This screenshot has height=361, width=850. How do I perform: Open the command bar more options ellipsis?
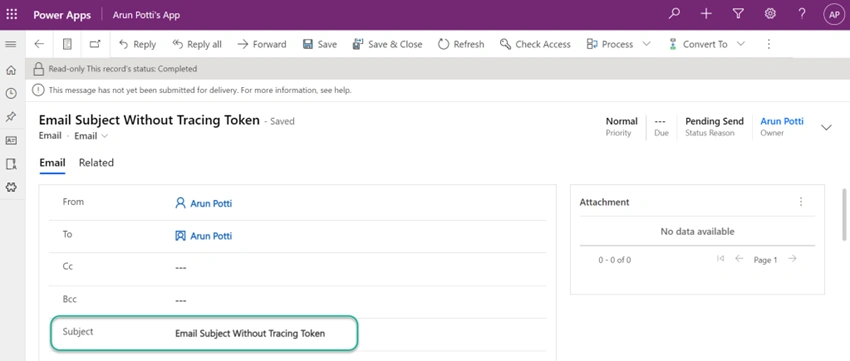click(768, 44)
